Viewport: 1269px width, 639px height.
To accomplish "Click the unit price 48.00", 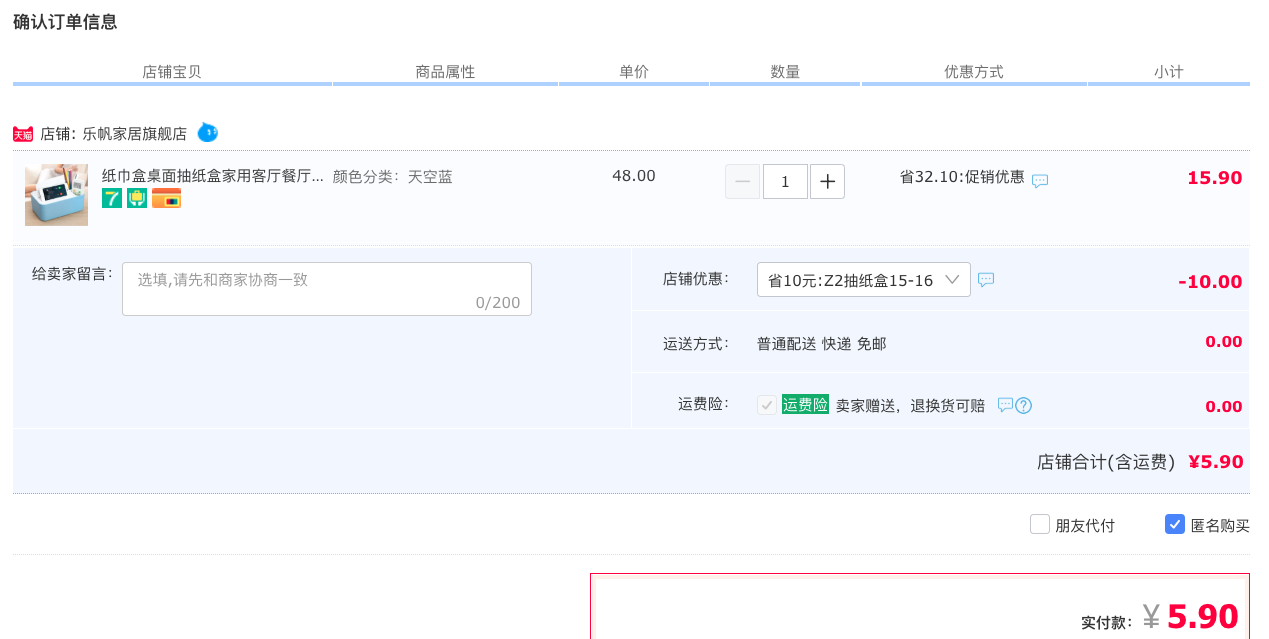I will [634, 176].
